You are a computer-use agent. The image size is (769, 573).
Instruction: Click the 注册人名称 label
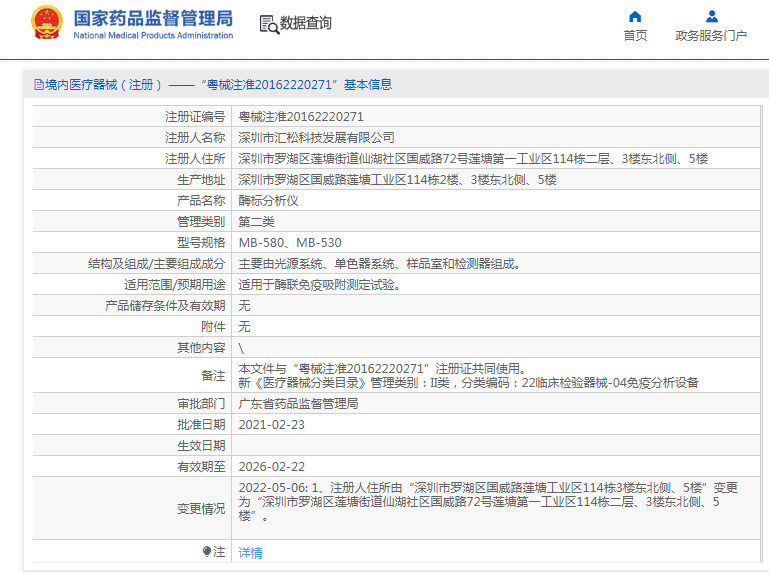[x=195, y=138]
